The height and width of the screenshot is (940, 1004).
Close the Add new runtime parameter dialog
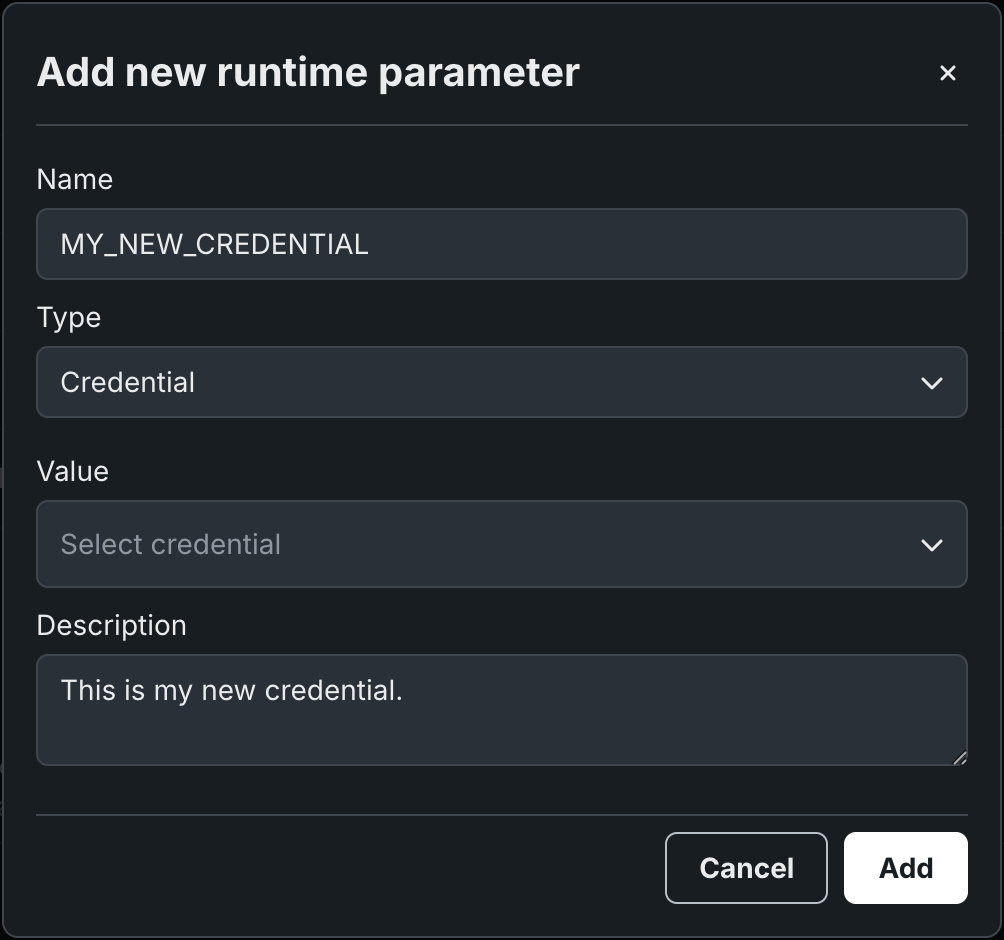coord(948,73)
